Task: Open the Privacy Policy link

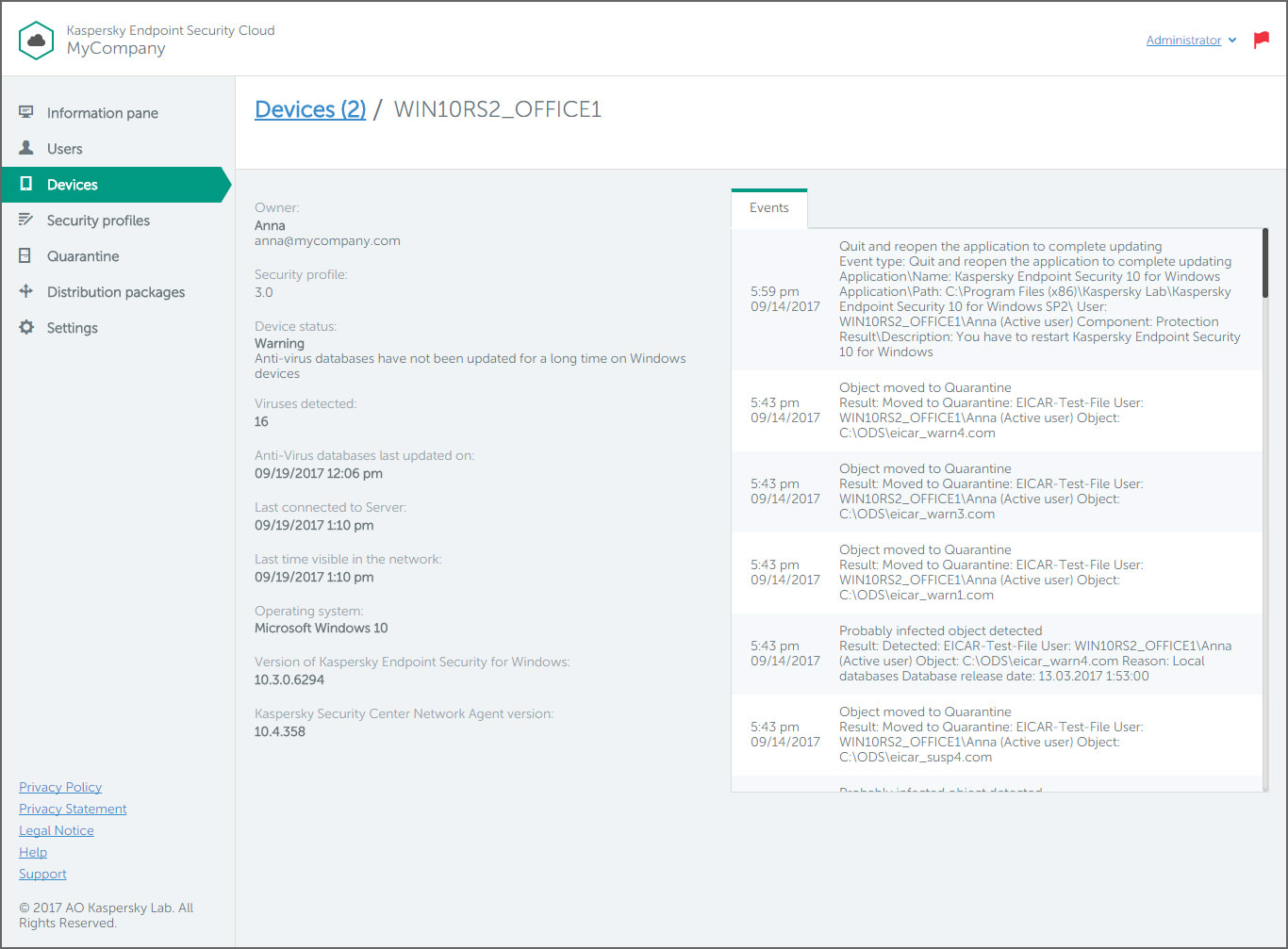Action: tap(60, 787)
